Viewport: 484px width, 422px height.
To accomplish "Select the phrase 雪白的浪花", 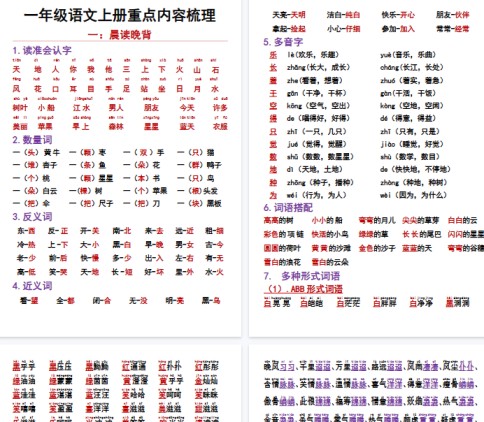I will click(282, 262).
